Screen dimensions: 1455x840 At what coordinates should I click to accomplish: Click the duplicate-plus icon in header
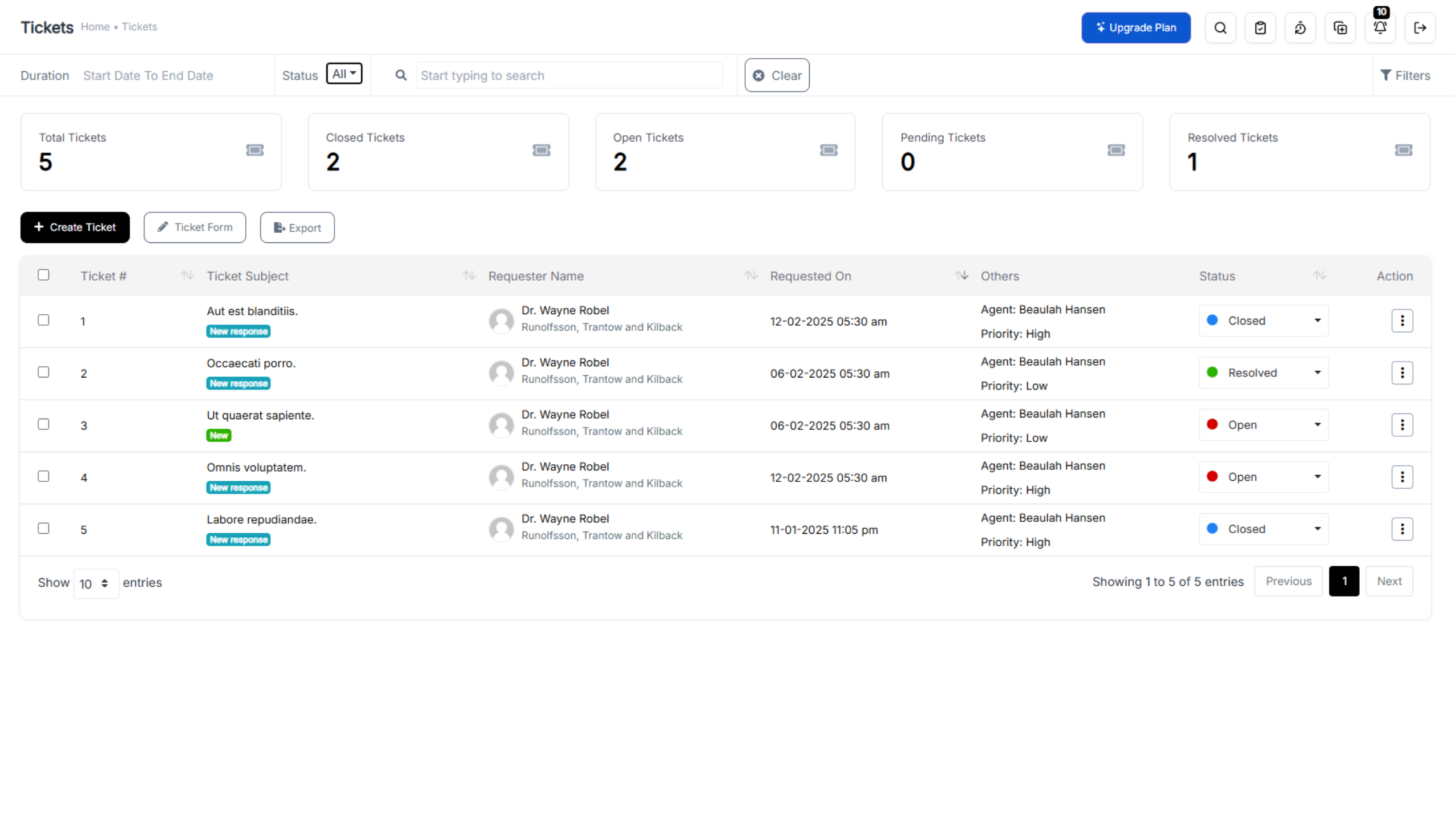tap(1340, 28)
